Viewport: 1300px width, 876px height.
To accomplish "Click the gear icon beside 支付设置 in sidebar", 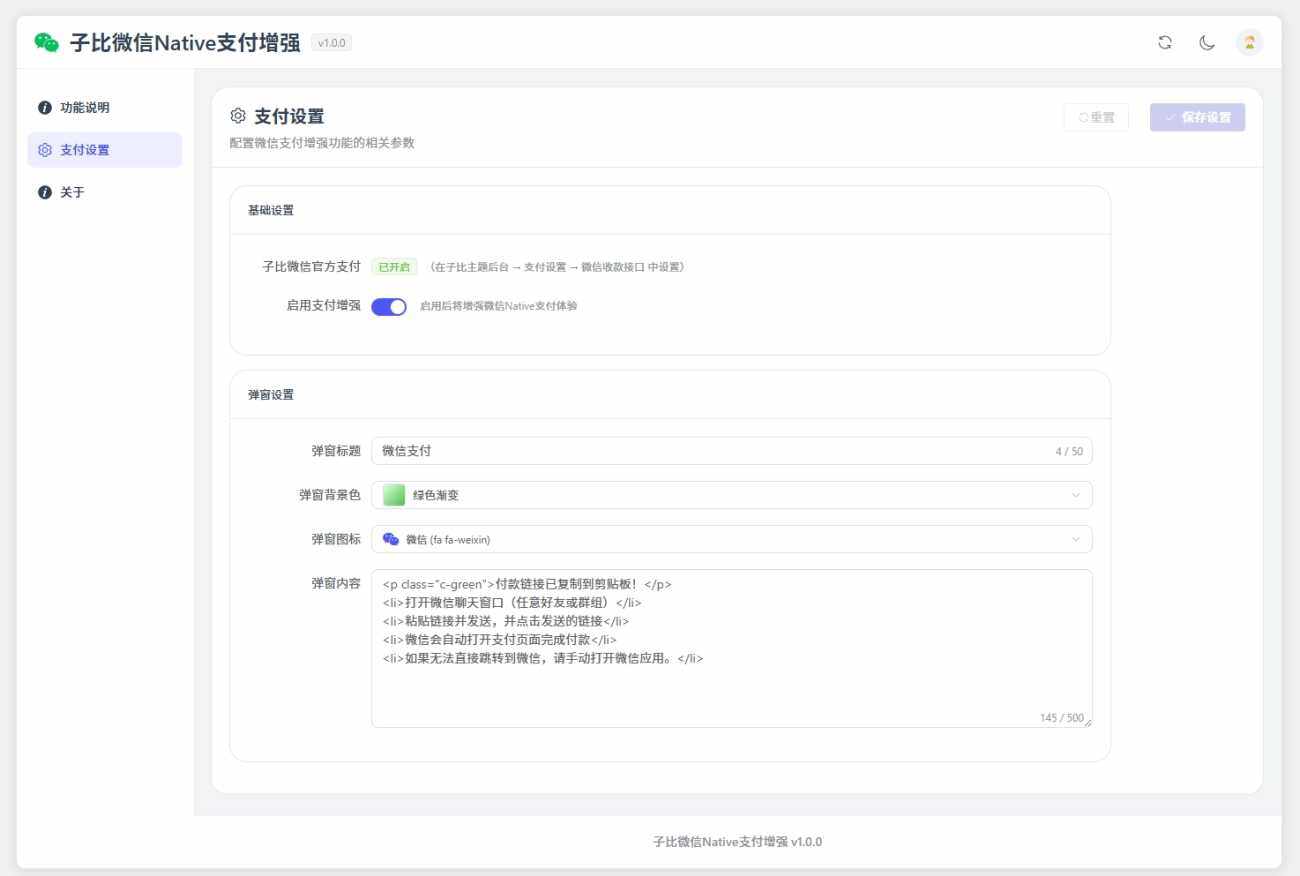I will tap(45, 150).
